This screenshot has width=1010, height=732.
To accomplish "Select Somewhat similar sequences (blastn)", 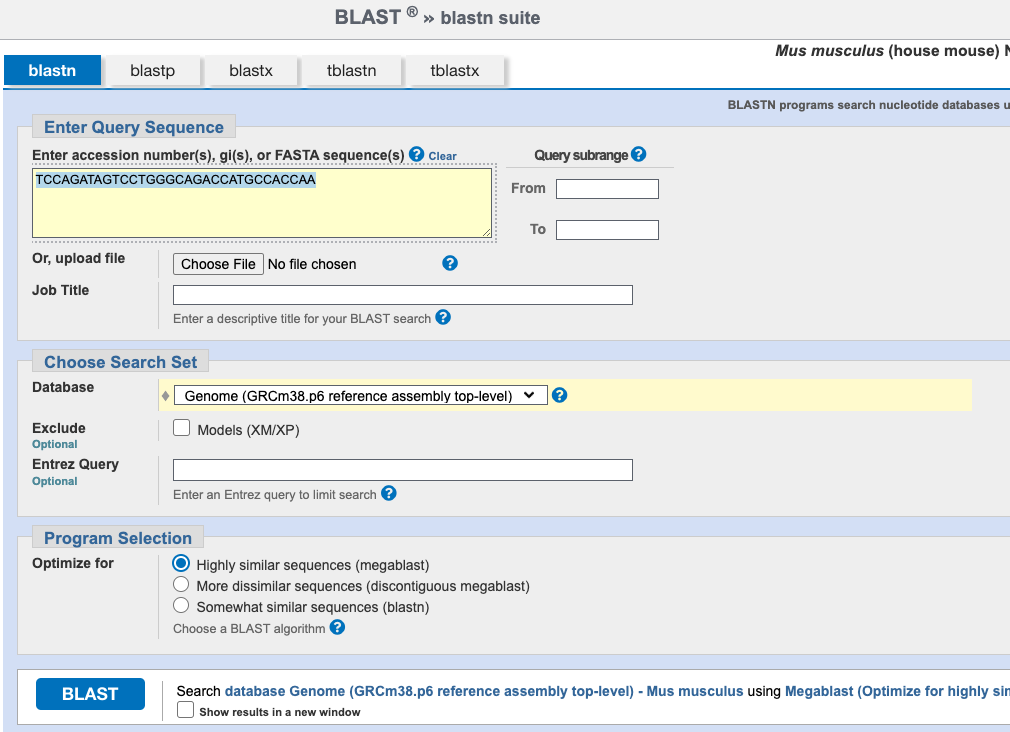I will pos(181,606).
